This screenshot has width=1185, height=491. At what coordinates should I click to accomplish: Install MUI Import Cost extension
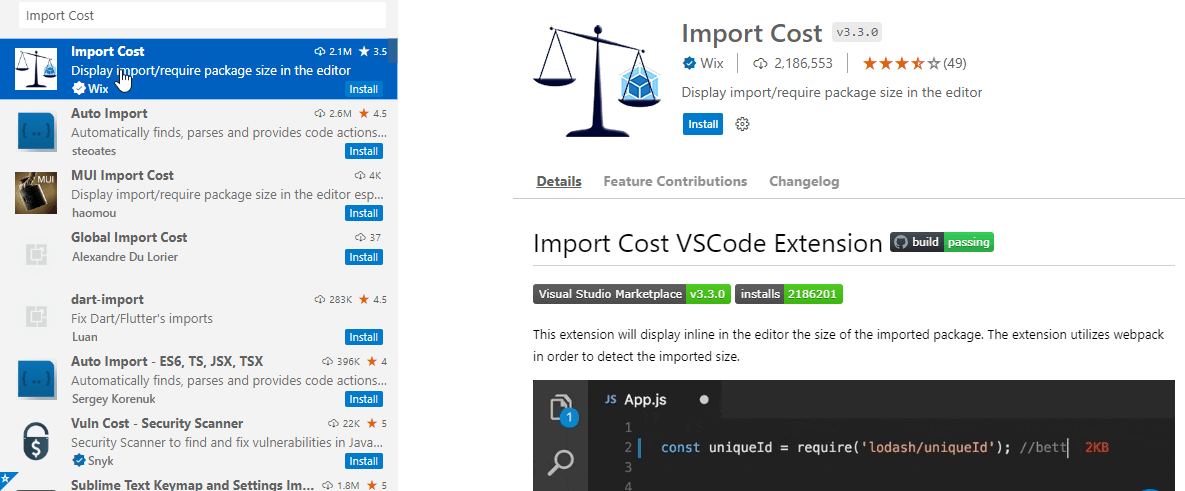point(364,213)
